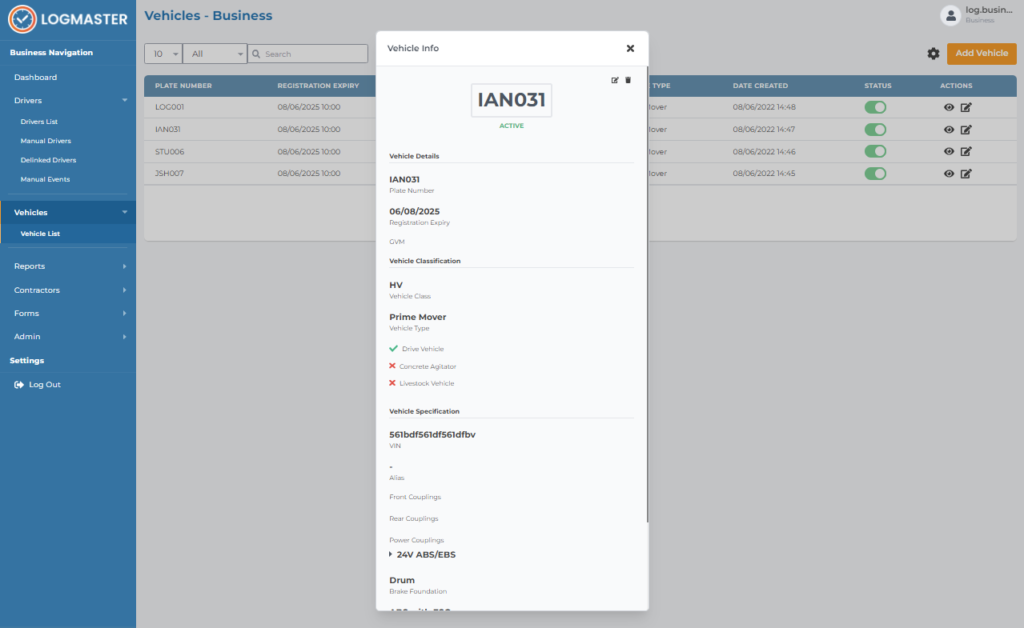
Task: Click the delete trash icon for IAN031
Action: pyautogui.click(x=628, y=79)
